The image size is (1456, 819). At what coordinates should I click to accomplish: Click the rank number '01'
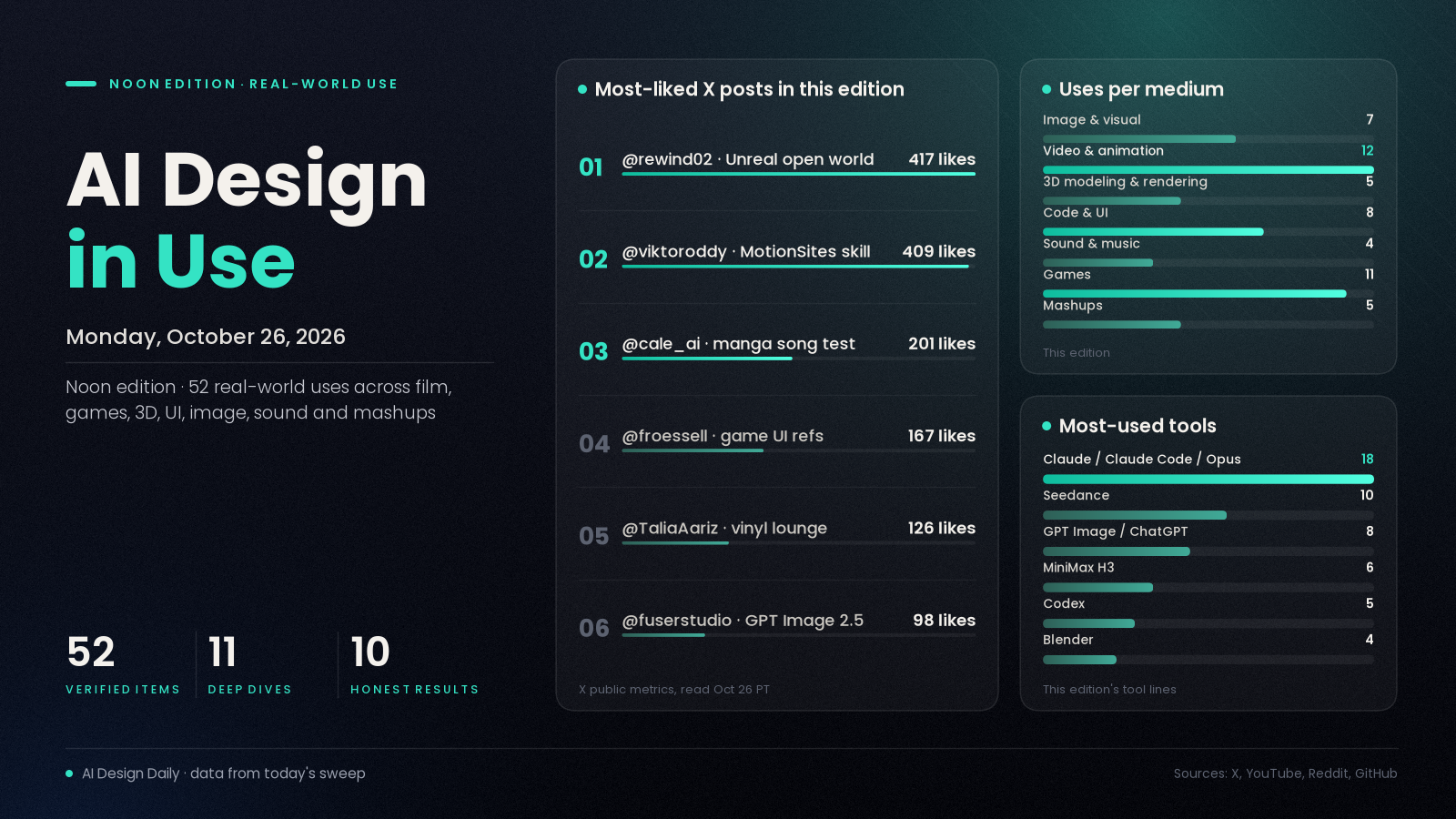[591, 167]
